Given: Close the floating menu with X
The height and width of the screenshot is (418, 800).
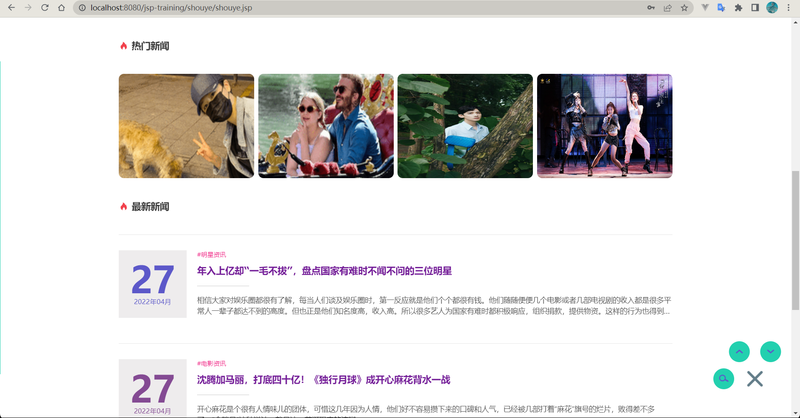Looking at the screenshot, I should click(755, 379).
